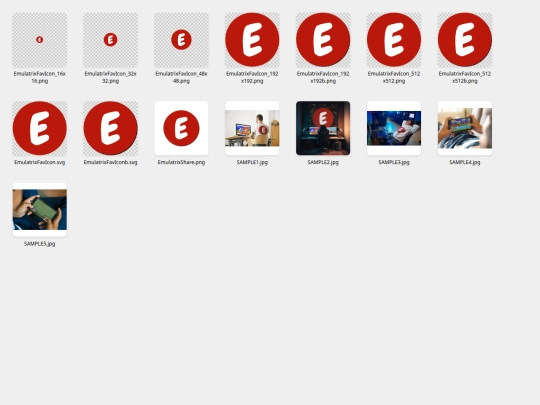Click the file name text 'SAMPLE4.jpg'
This screenshot has width=540, height=405.
(465, 162)
